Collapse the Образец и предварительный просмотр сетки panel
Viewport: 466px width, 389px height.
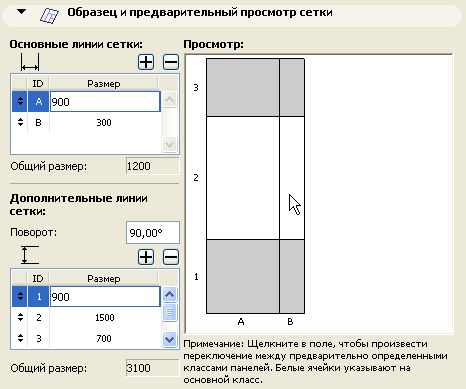click(22, 12)
